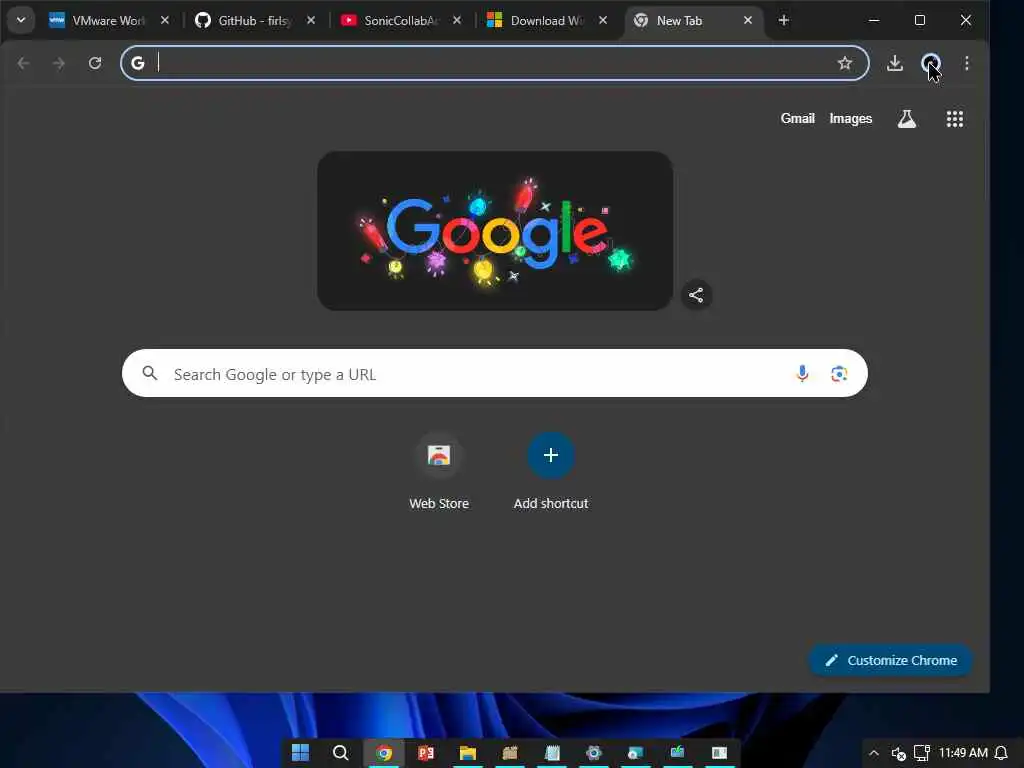Open the Google apps grid
Viewport: 1024px width, 768px height.
click(x=955, y=119)
